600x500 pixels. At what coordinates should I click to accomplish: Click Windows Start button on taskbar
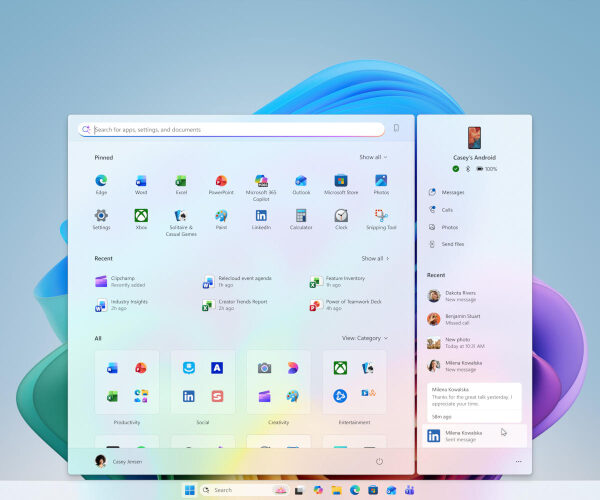click(189, 490)
